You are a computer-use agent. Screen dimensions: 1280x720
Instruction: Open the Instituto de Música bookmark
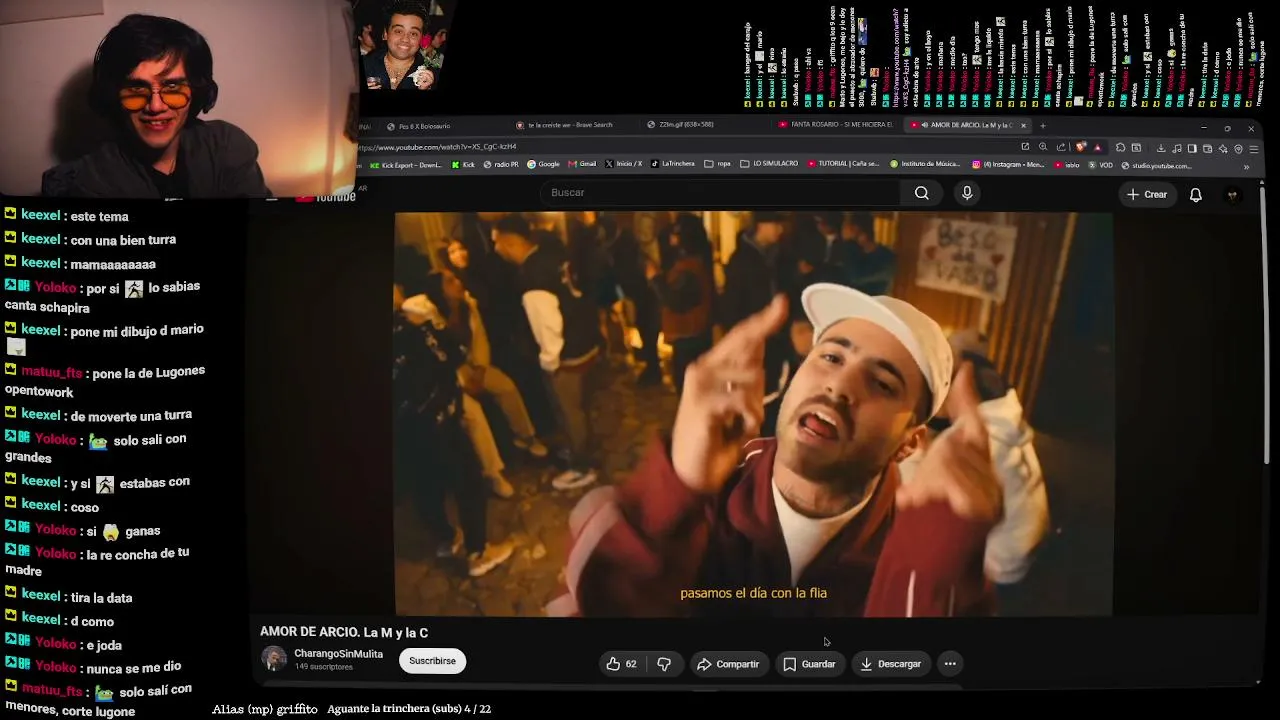pyautogui.click(x=925, y=164)
